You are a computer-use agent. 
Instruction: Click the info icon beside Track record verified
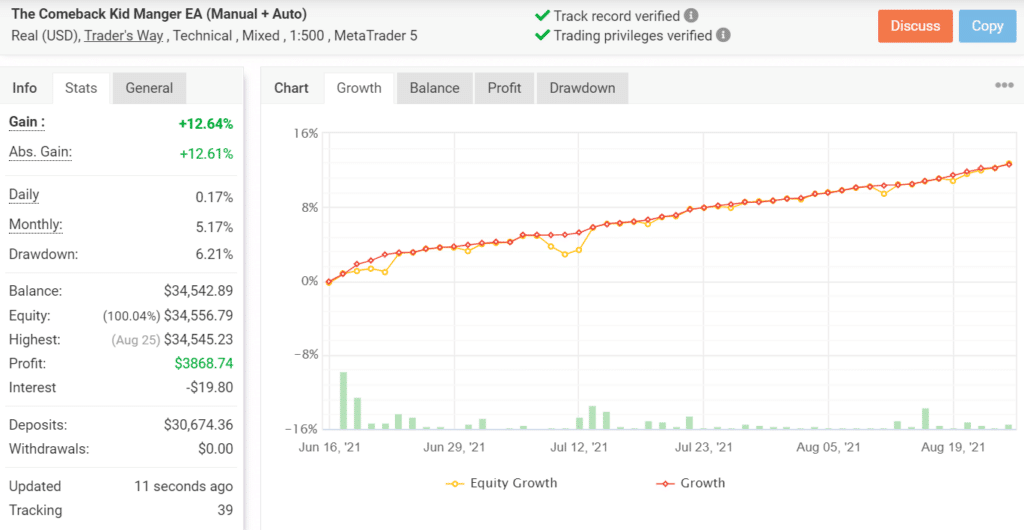coord(692,16)
